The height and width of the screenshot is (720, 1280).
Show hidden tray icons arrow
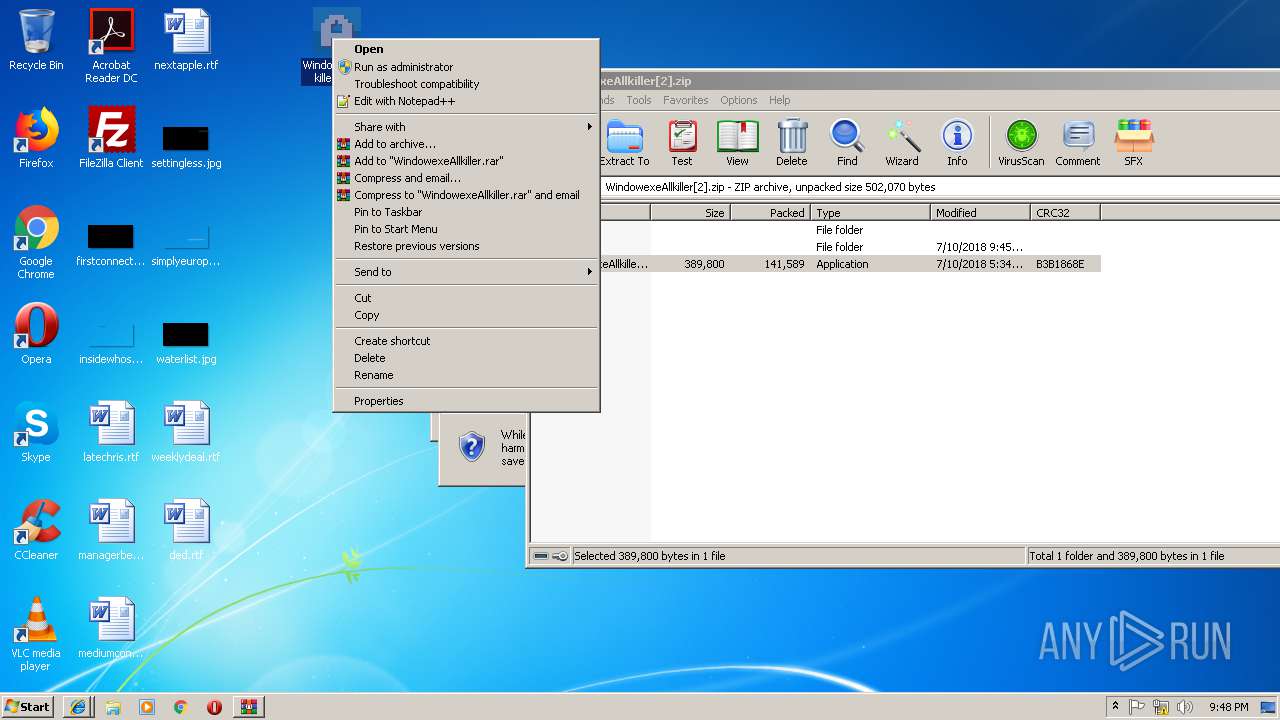(1115, 707)
